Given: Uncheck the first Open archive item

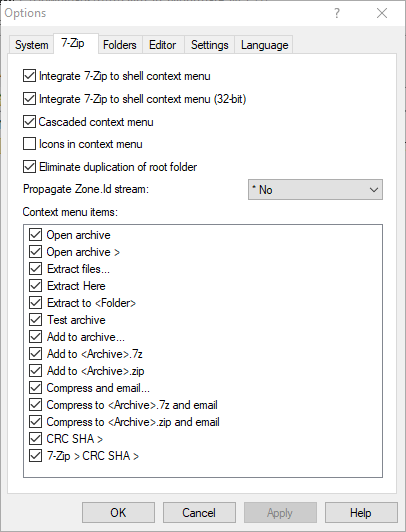Looking at the screenshot, I should [35, 235].
